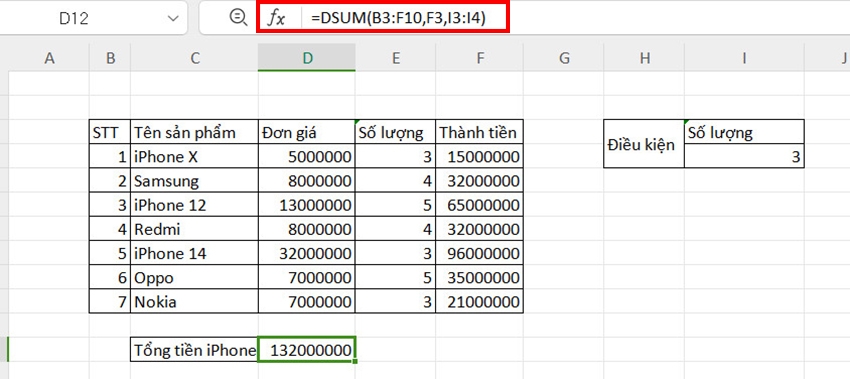Select column H header
The width and height of the screenshot is (850, 379).
tap(645, 58)
